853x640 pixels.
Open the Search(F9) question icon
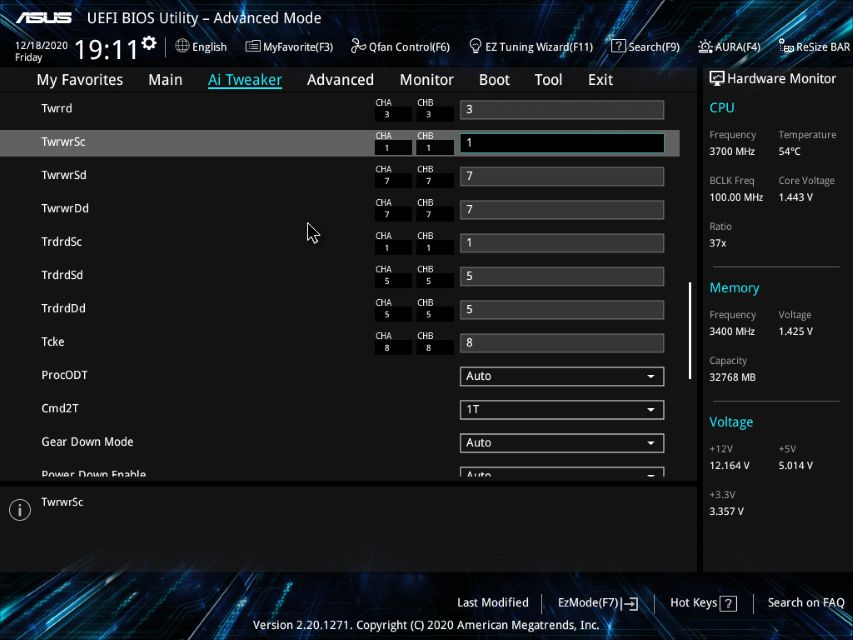click(x=618, y=46)
